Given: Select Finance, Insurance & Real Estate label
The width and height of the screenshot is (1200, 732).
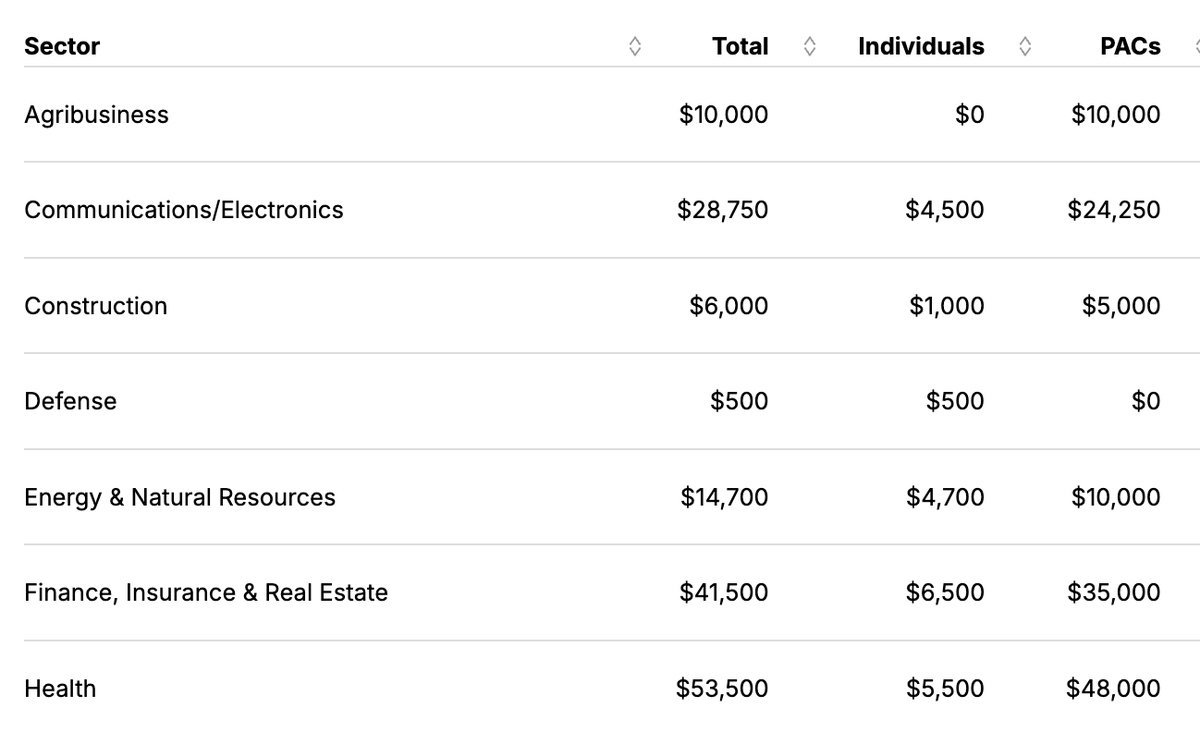Looking at the screenshot, I should tap(205, 593).
